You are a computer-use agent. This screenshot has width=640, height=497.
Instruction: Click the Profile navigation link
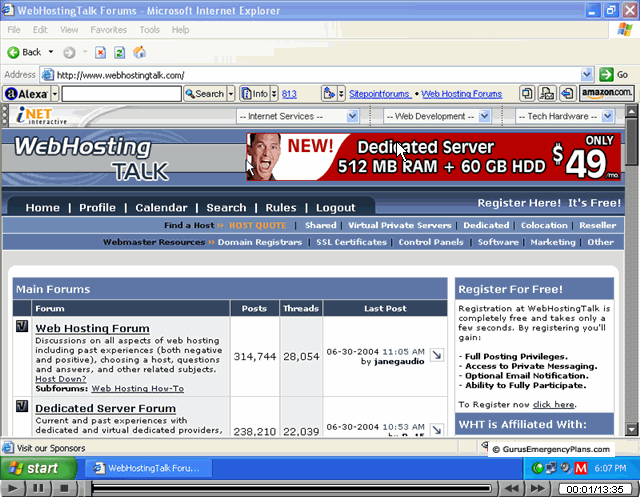pos(97,208)
